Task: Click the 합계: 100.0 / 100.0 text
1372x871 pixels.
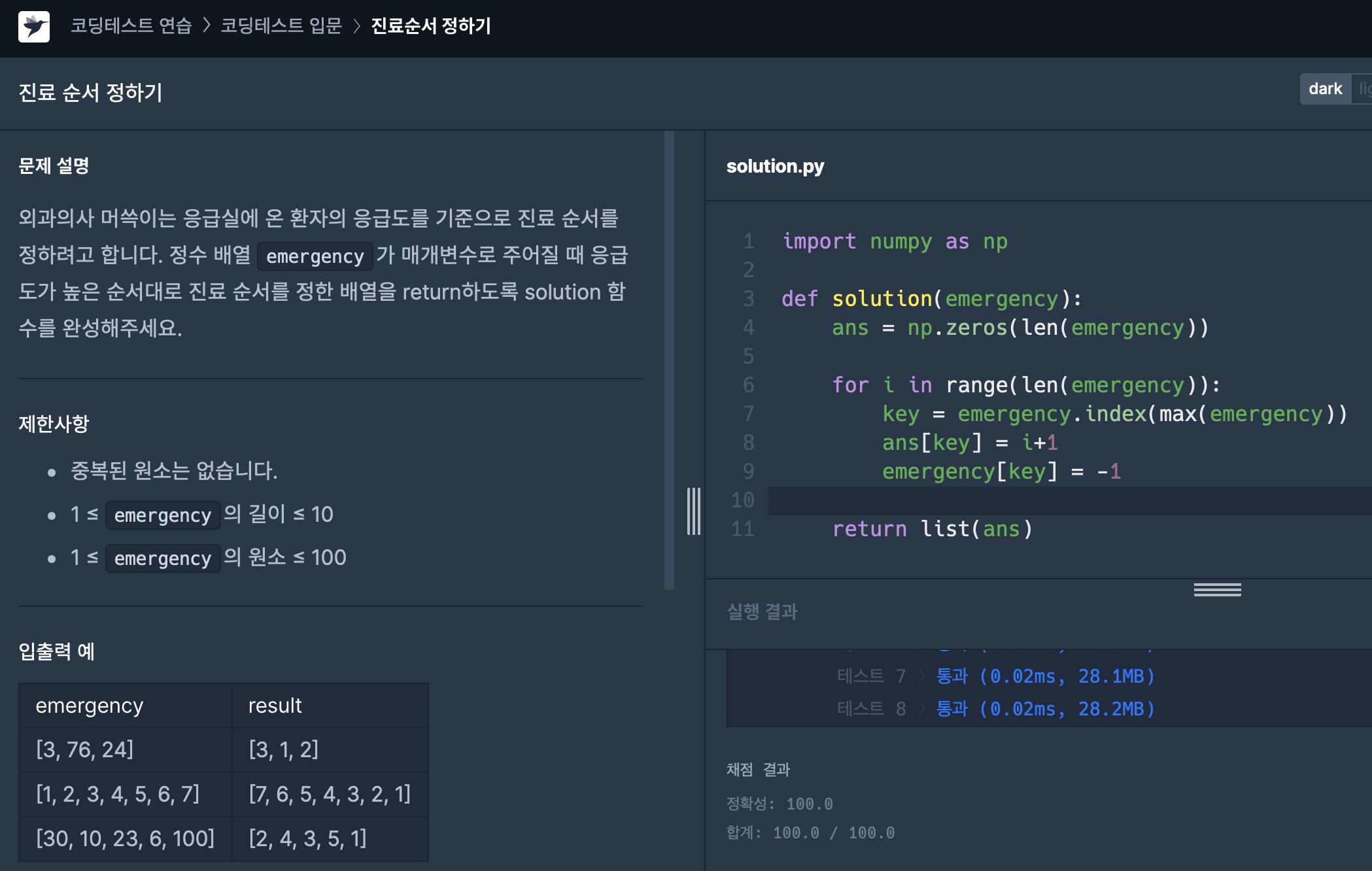Action: point(810,832)
